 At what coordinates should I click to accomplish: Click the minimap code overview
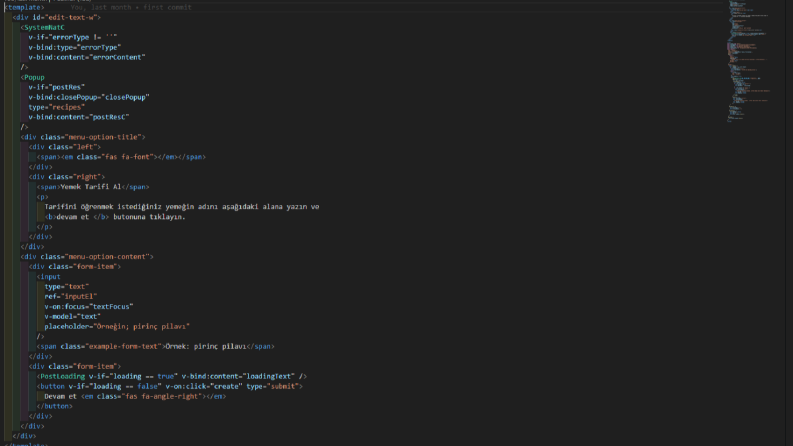pos(750,62)
